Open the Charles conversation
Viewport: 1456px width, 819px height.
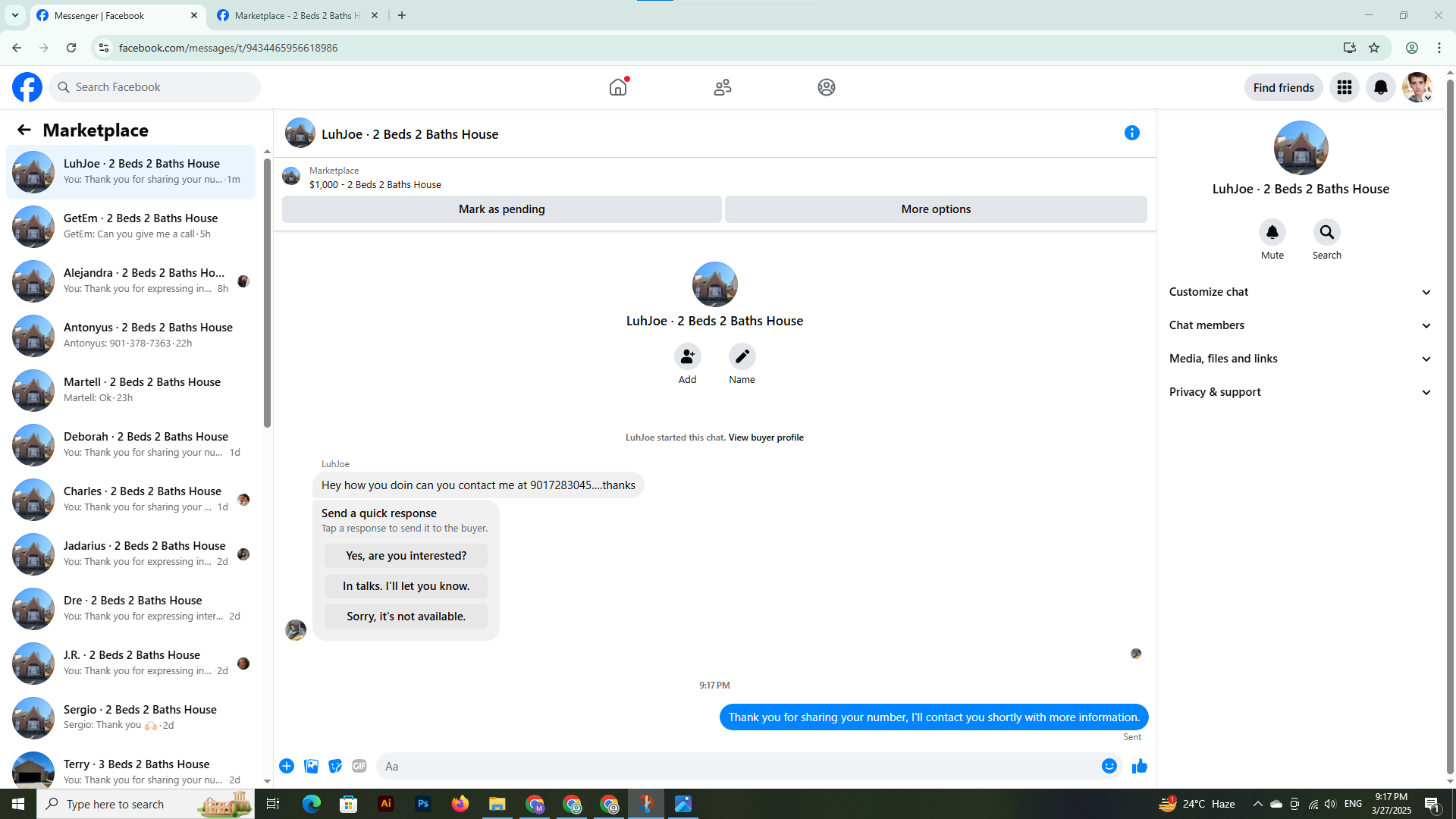point(131,499)
